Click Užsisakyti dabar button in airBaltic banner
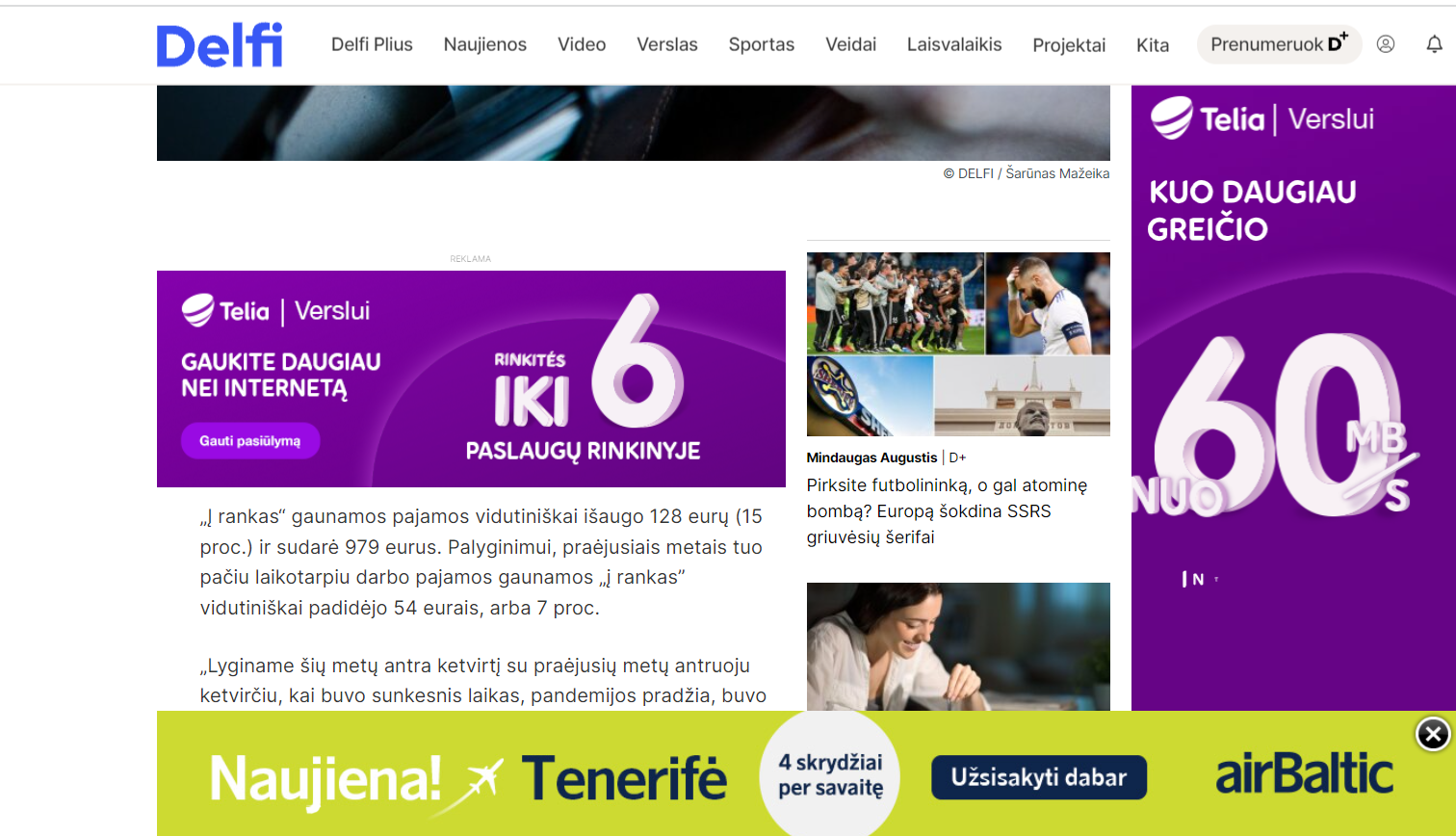This screenshot has width=1456, height=836. 1039,777
